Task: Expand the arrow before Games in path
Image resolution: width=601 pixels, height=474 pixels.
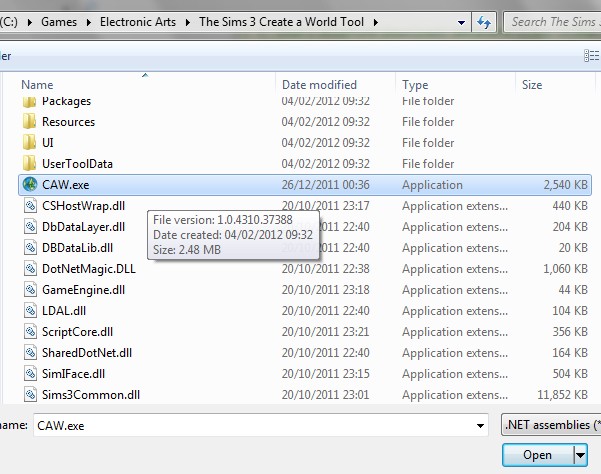Action: pyautogui.click(x=30, y=22)
